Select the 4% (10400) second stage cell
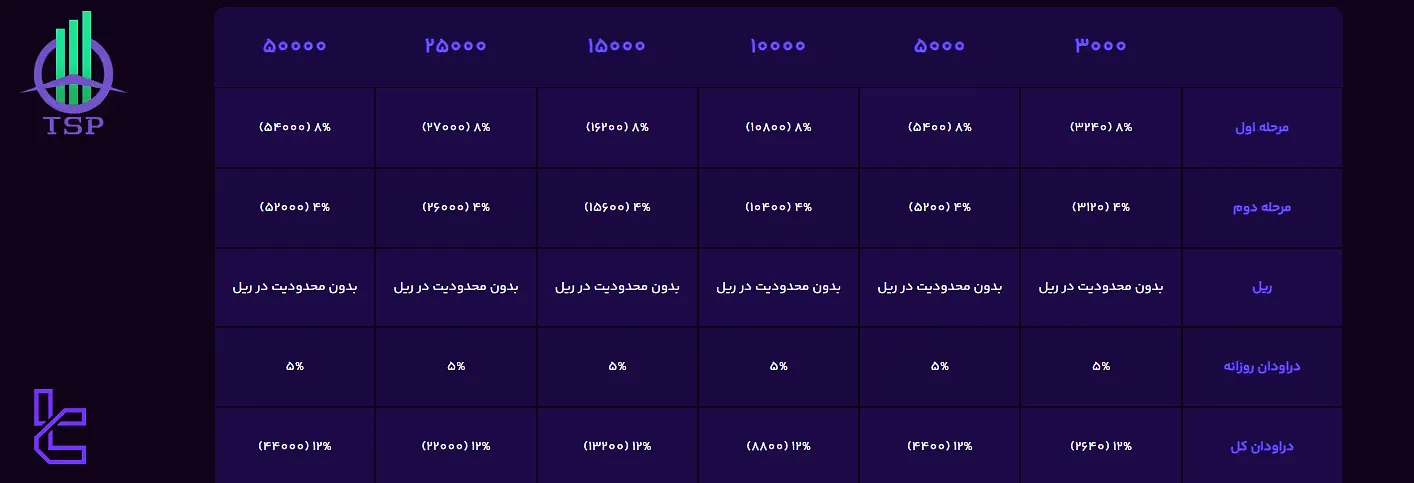 tap(778, 207)
